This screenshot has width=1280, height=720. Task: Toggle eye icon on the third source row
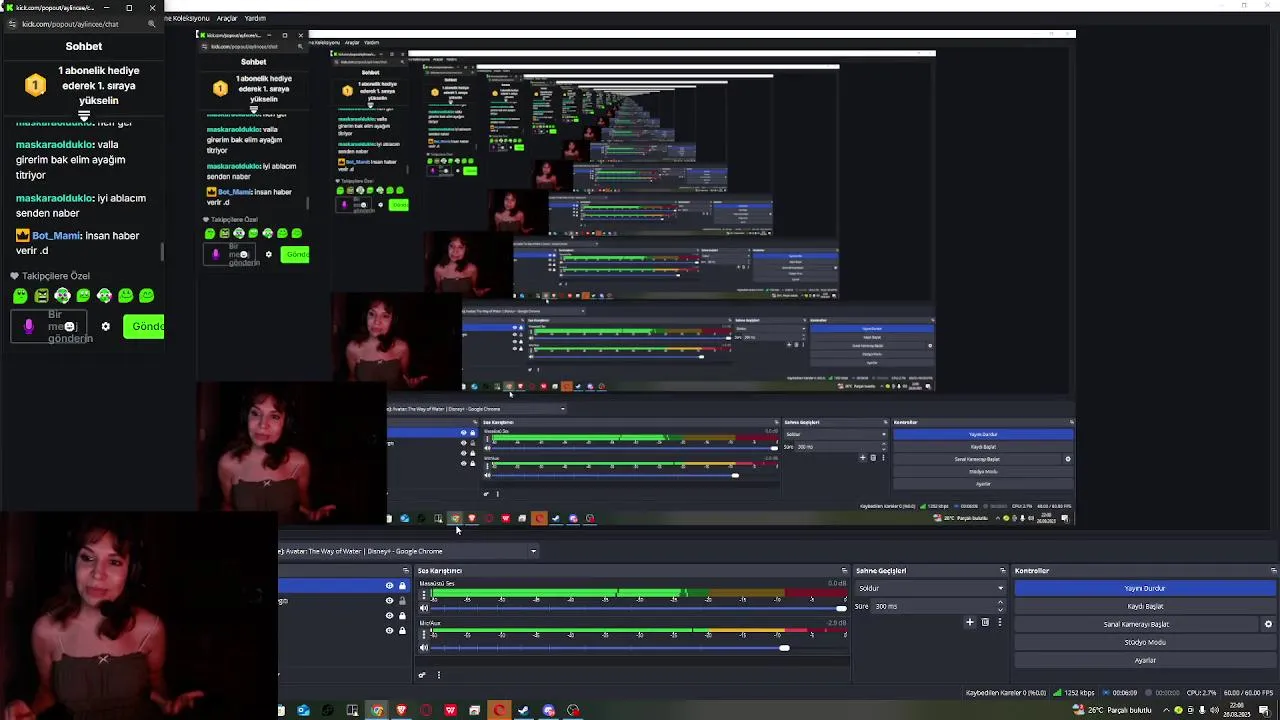389,616
